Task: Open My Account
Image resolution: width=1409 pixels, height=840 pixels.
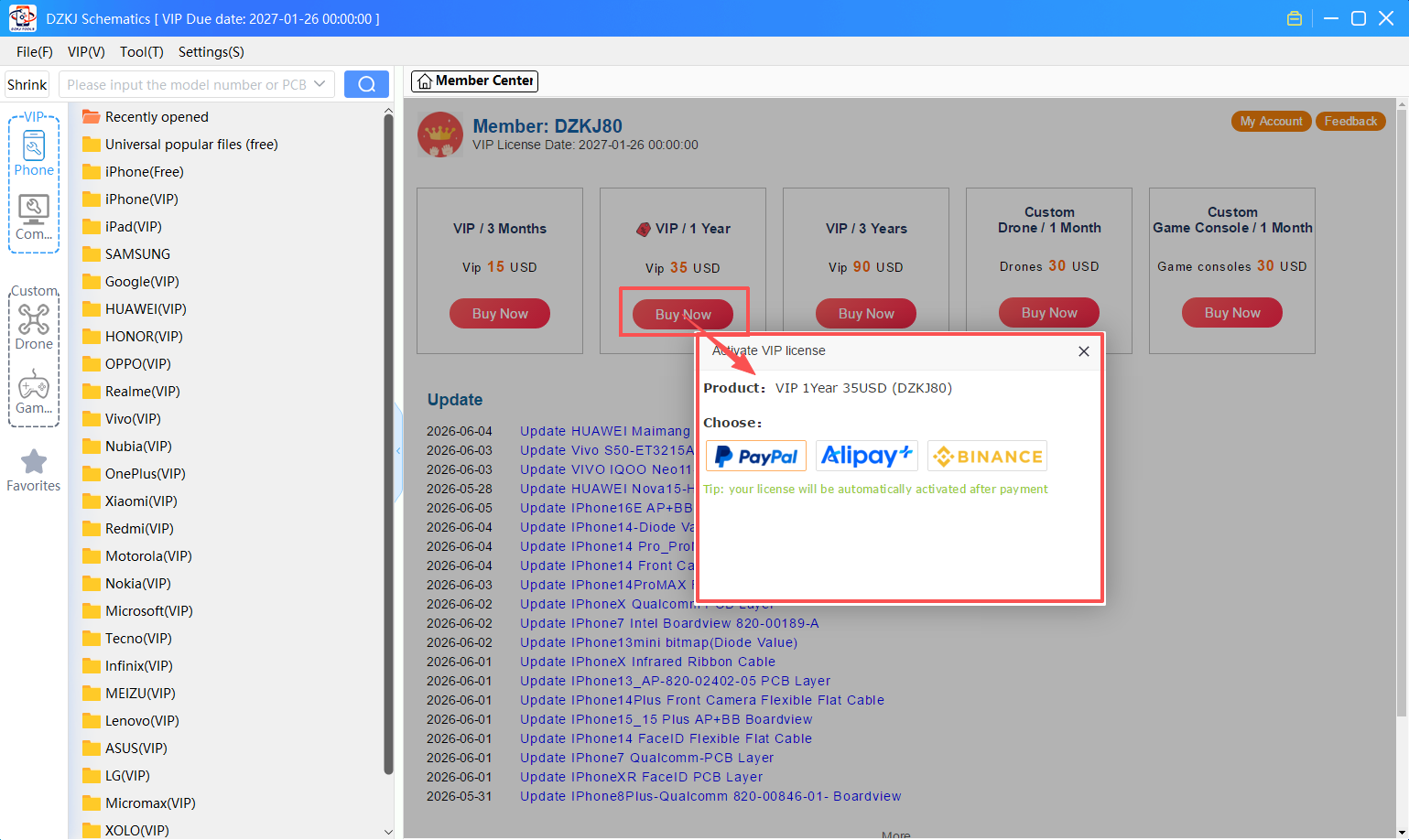Action: pos(1272,122)
